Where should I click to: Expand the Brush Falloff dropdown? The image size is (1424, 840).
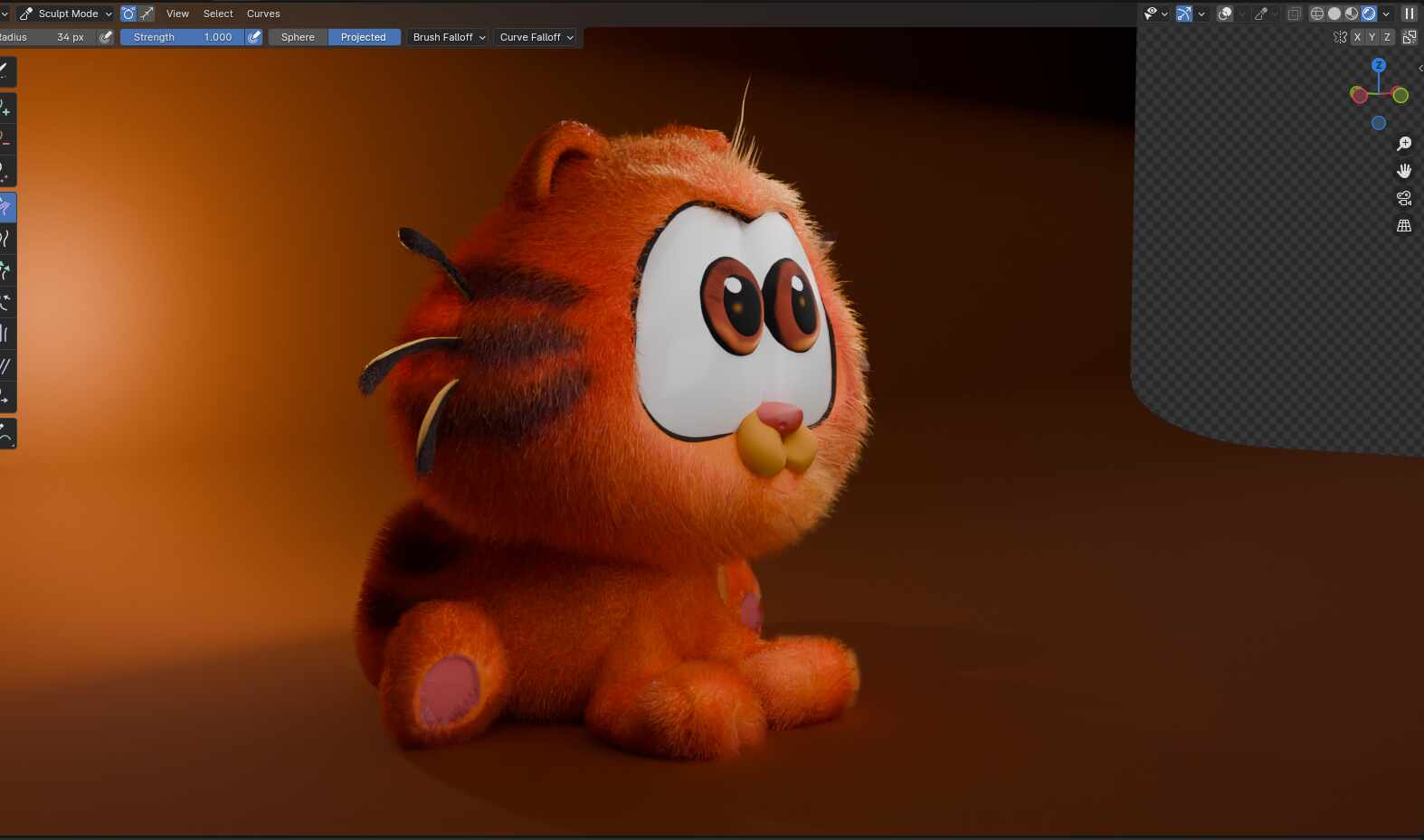coord(449,37)
